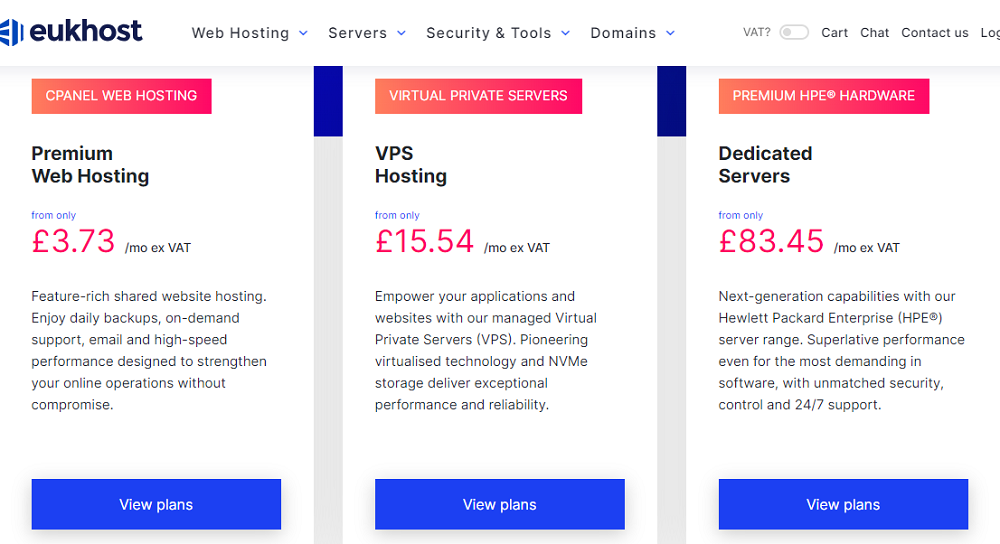
Task: View plans for Dedicated Servers
Action: pos(843,504)
